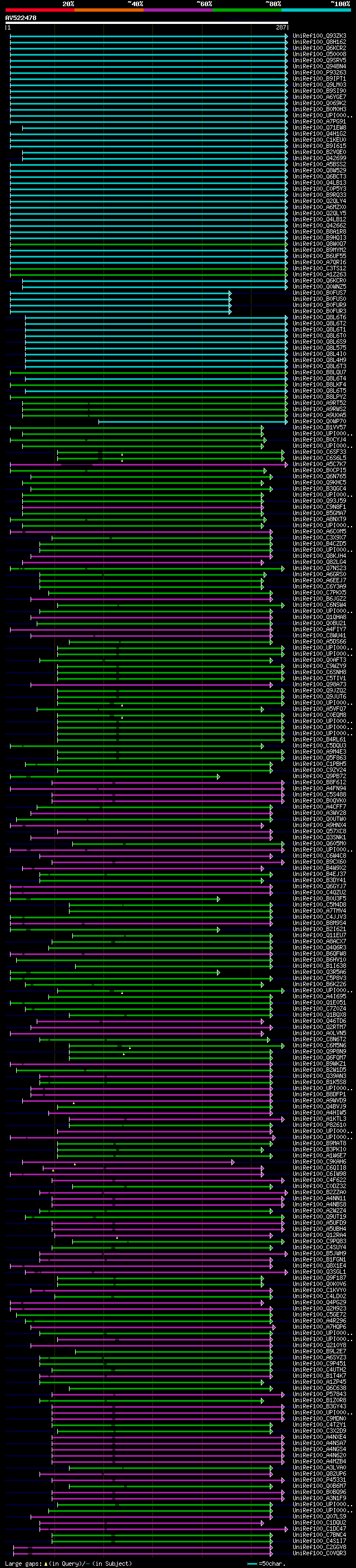Click hit label UniRef100_B9IPT1
This screenshot has width=356, height=1568.
319,78
